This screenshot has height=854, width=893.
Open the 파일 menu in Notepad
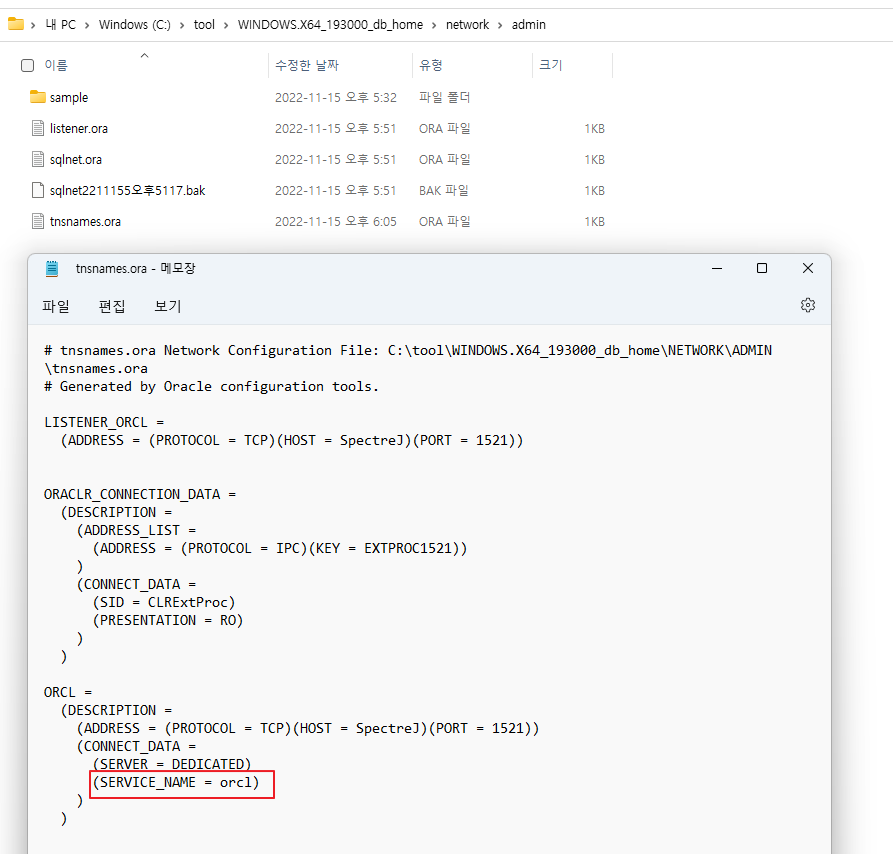point(56,306)
